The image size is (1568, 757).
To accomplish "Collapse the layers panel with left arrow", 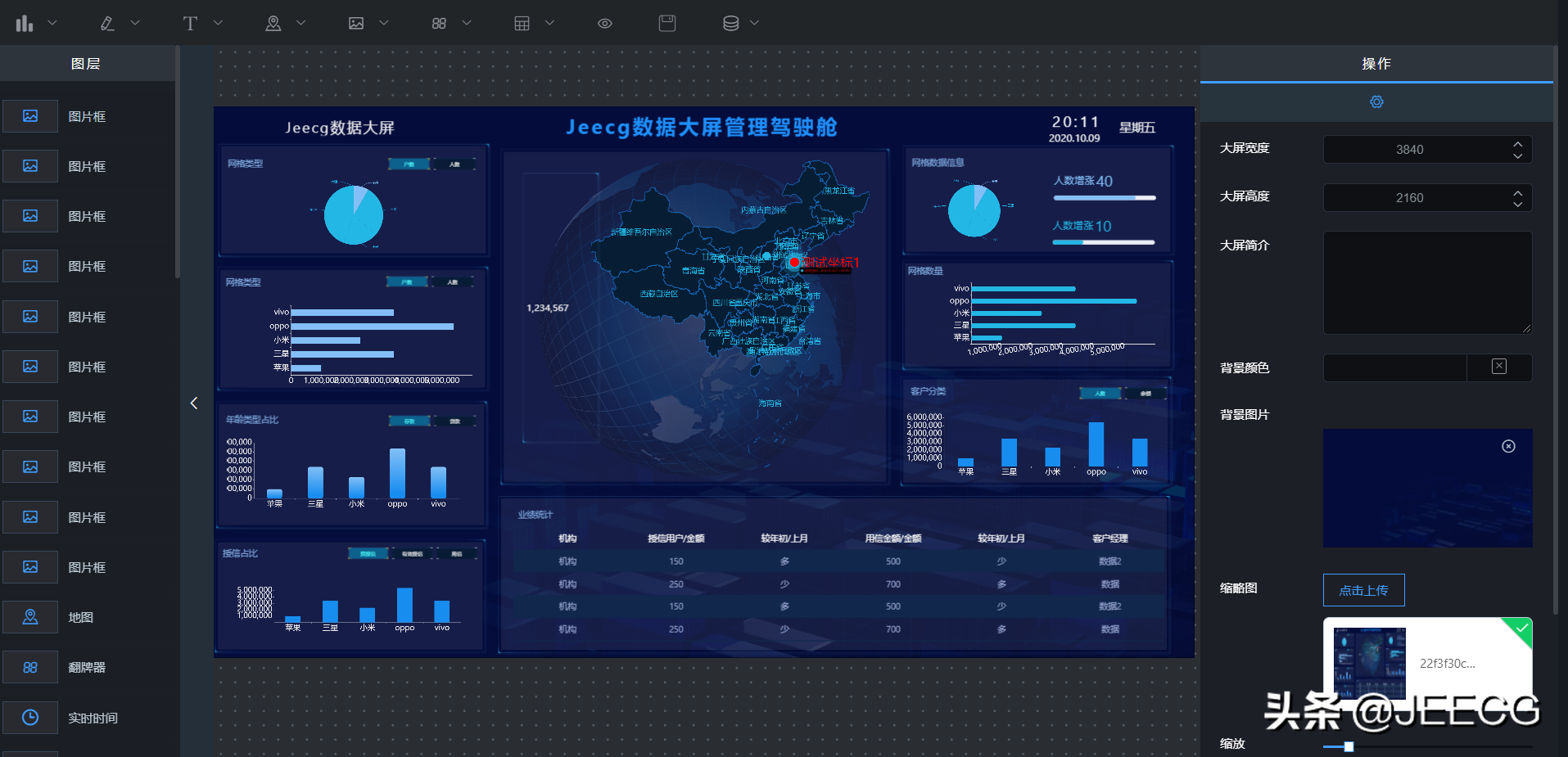I will 194,403.
